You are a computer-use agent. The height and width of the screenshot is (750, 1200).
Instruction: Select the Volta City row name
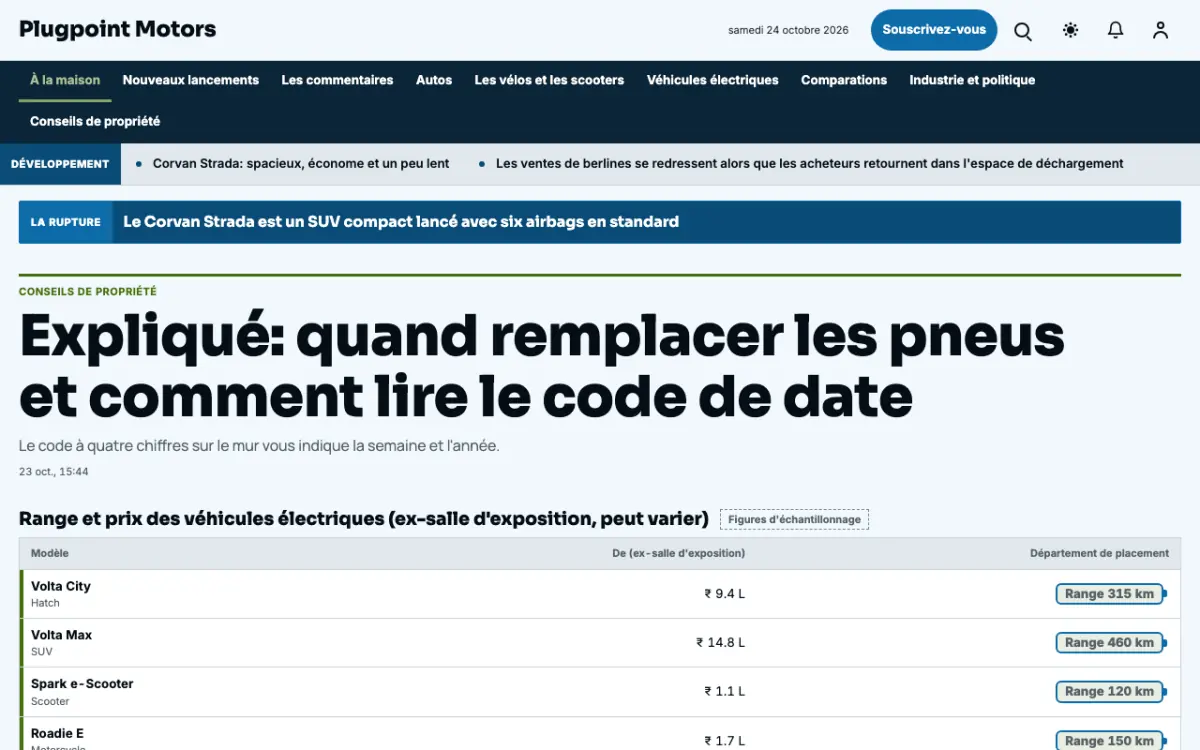[61, 586]
